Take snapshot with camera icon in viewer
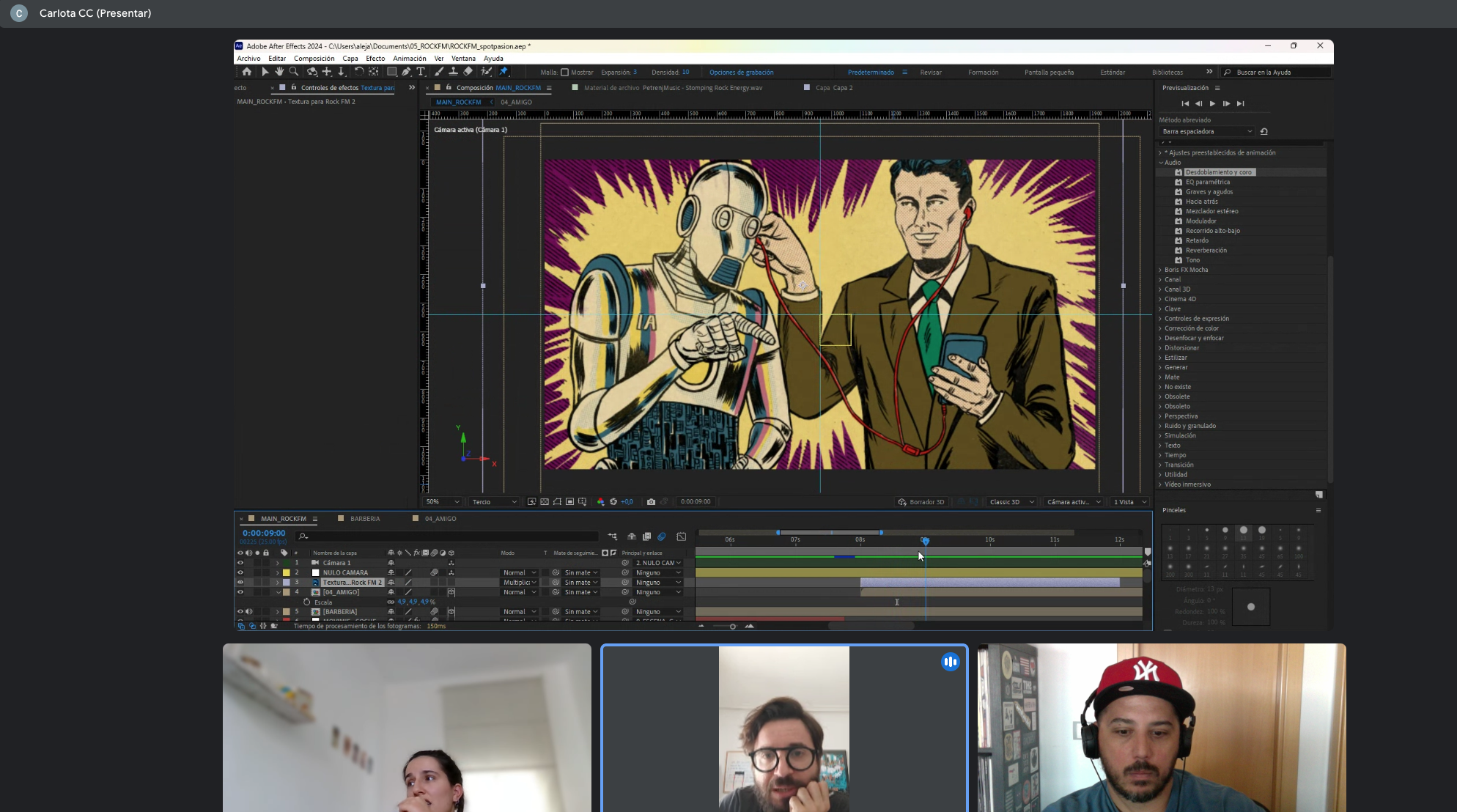Viewport: 1457px width, 812px height. tap(651, 502)
